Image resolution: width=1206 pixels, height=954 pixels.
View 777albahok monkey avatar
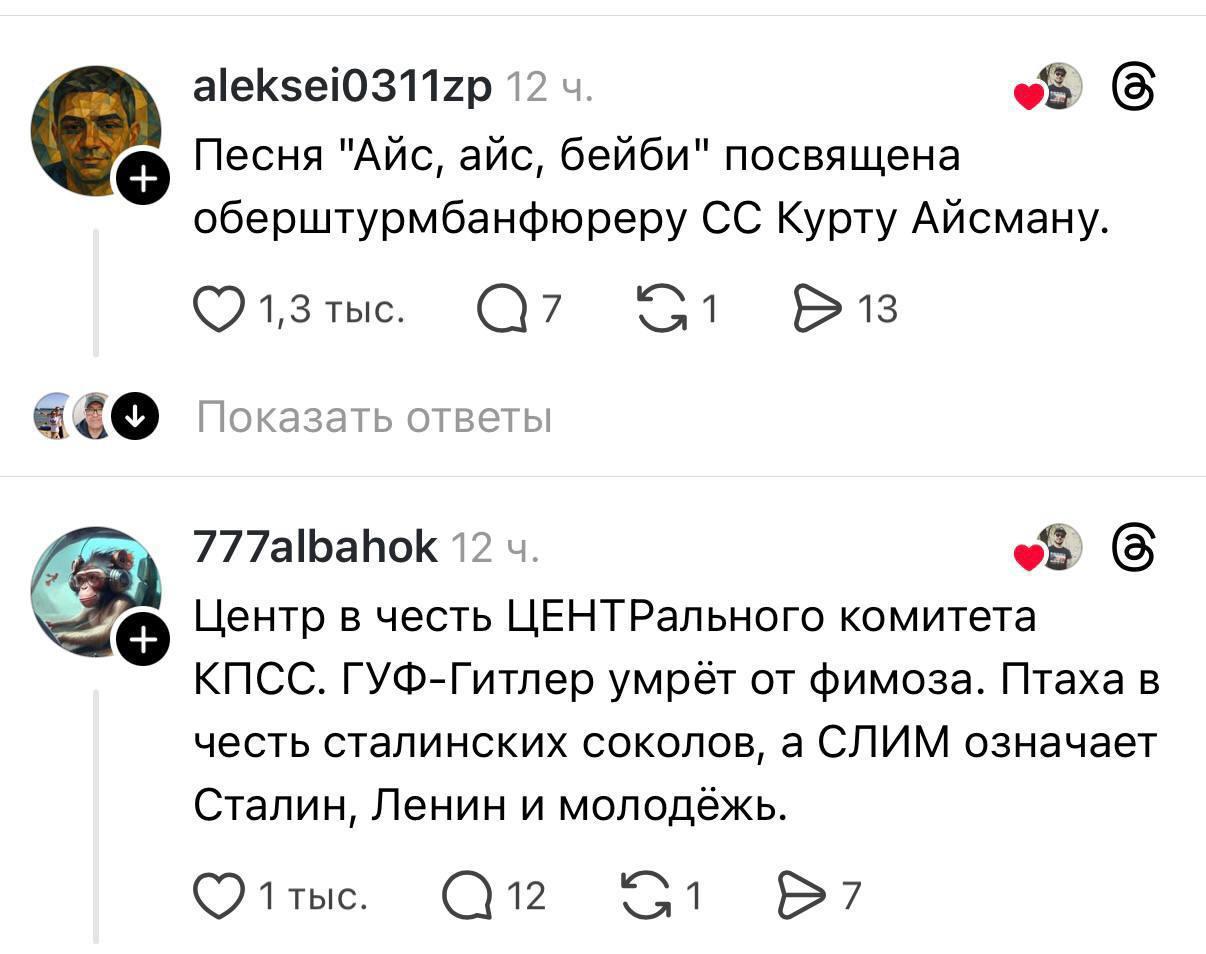pos(94,589)
